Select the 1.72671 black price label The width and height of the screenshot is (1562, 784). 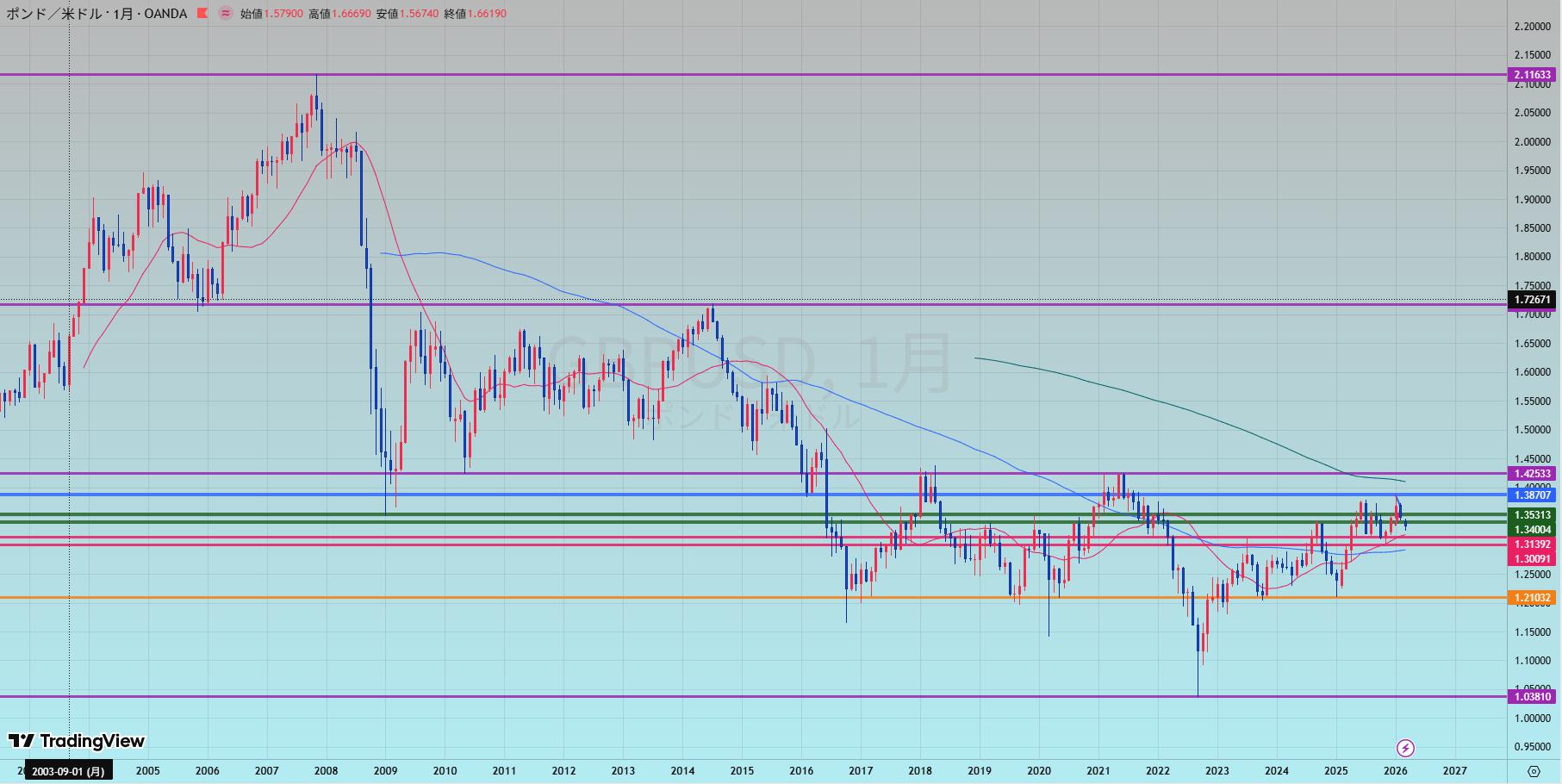[1533, 300]
